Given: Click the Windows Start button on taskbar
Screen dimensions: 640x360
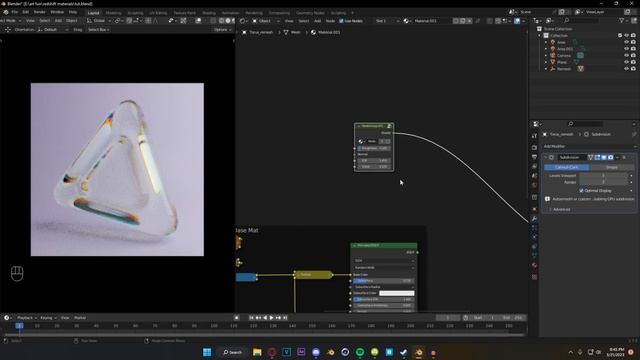Looking at the screenshot, I should point(207,352).
